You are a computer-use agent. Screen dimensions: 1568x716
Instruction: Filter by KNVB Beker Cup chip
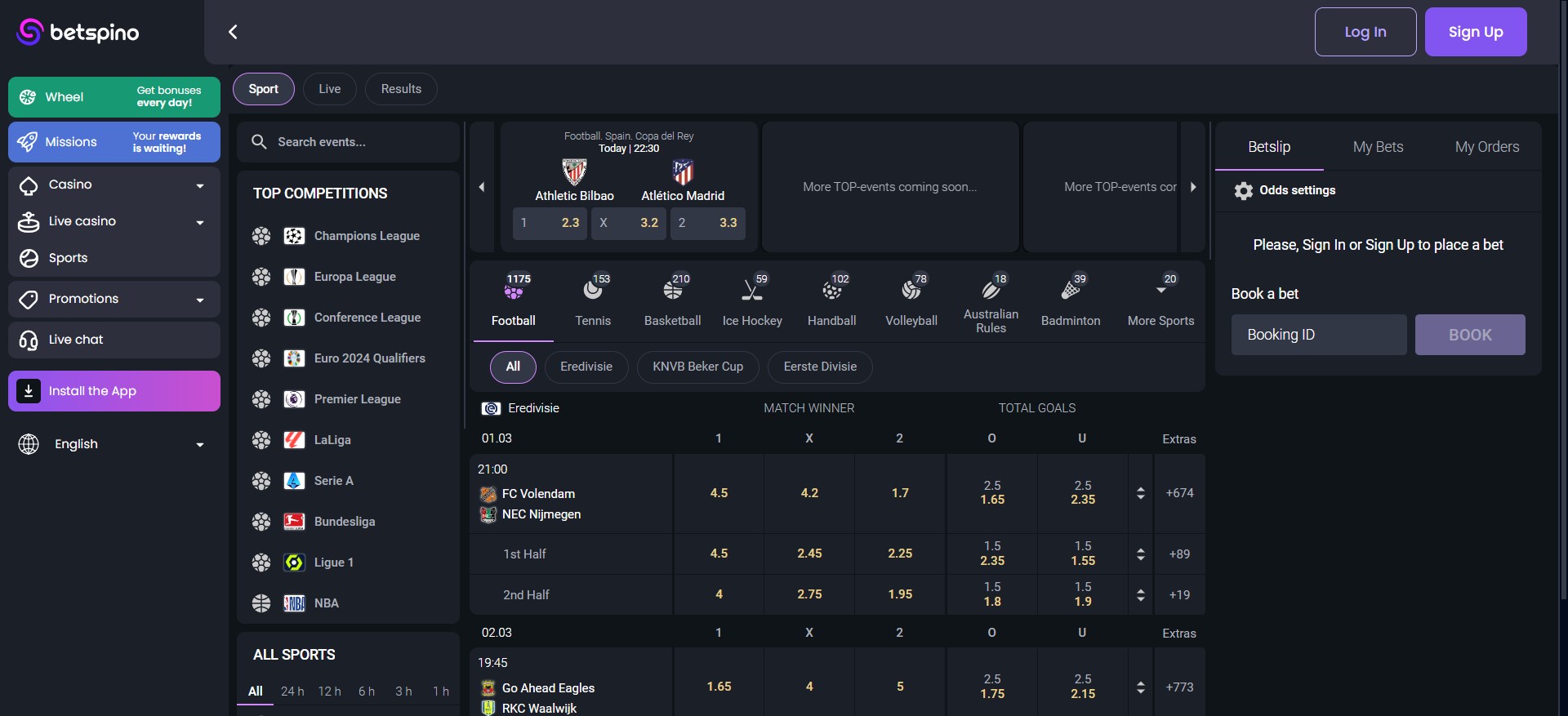(698, 367)
